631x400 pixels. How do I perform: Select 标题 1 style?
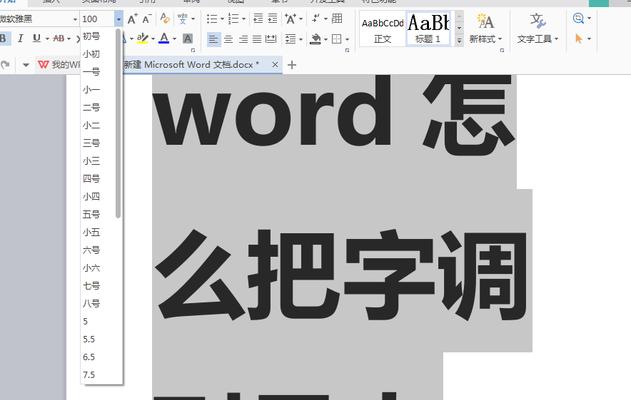[x=428, y=29]
